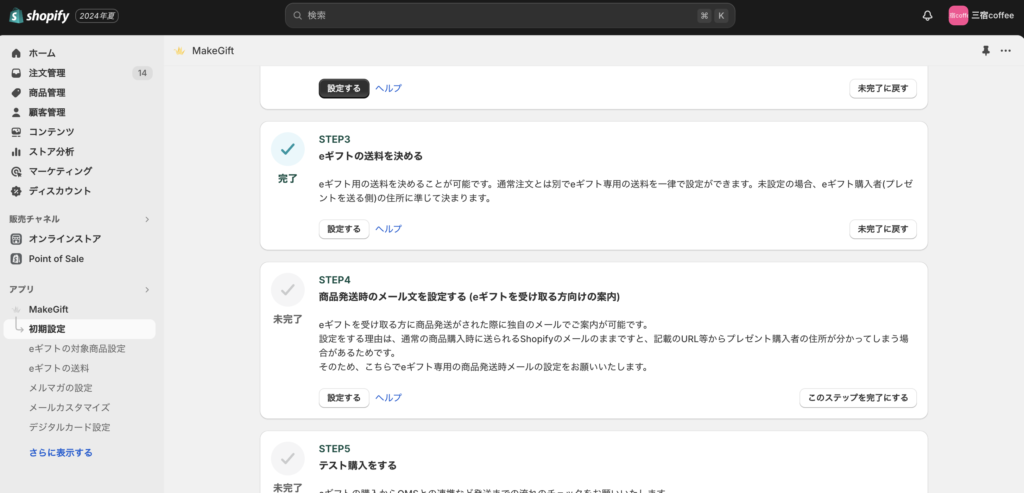
Task: Click the 顧客管理 person icon
Action: (16, 112)
